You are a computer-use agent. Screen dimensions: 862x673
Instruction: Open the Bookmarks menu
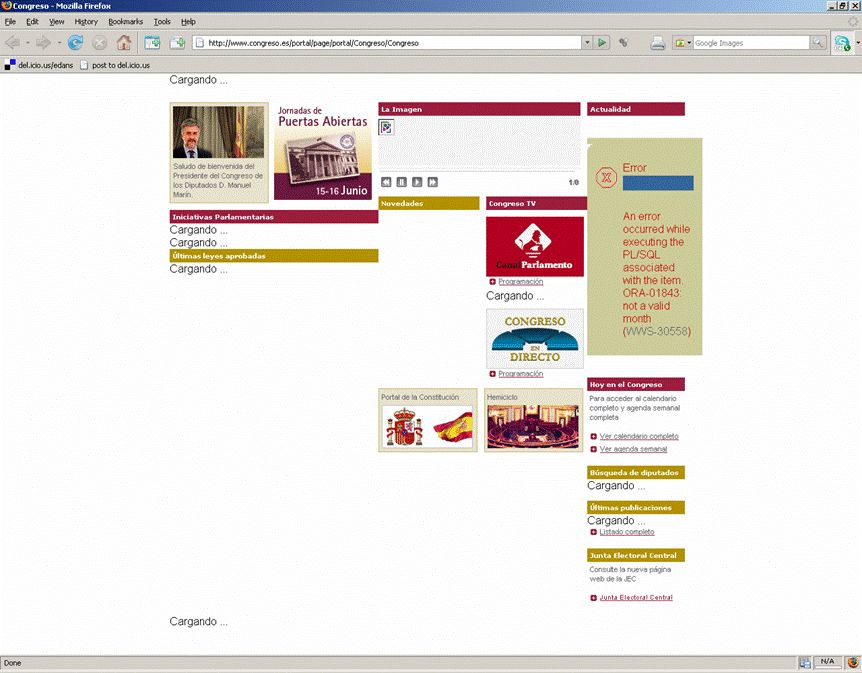point(126,21)
